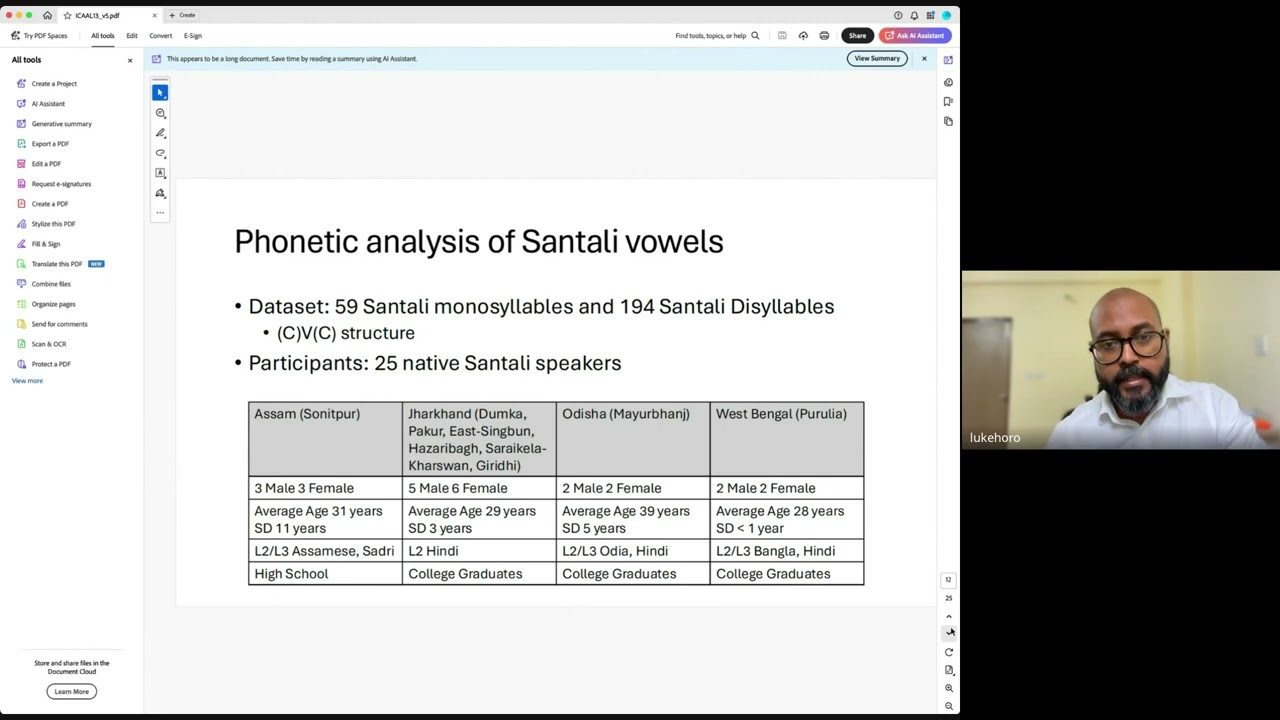The image size is (1280, 720).
Task: Open Stylize this PDF tool
Action: point(53,223)
